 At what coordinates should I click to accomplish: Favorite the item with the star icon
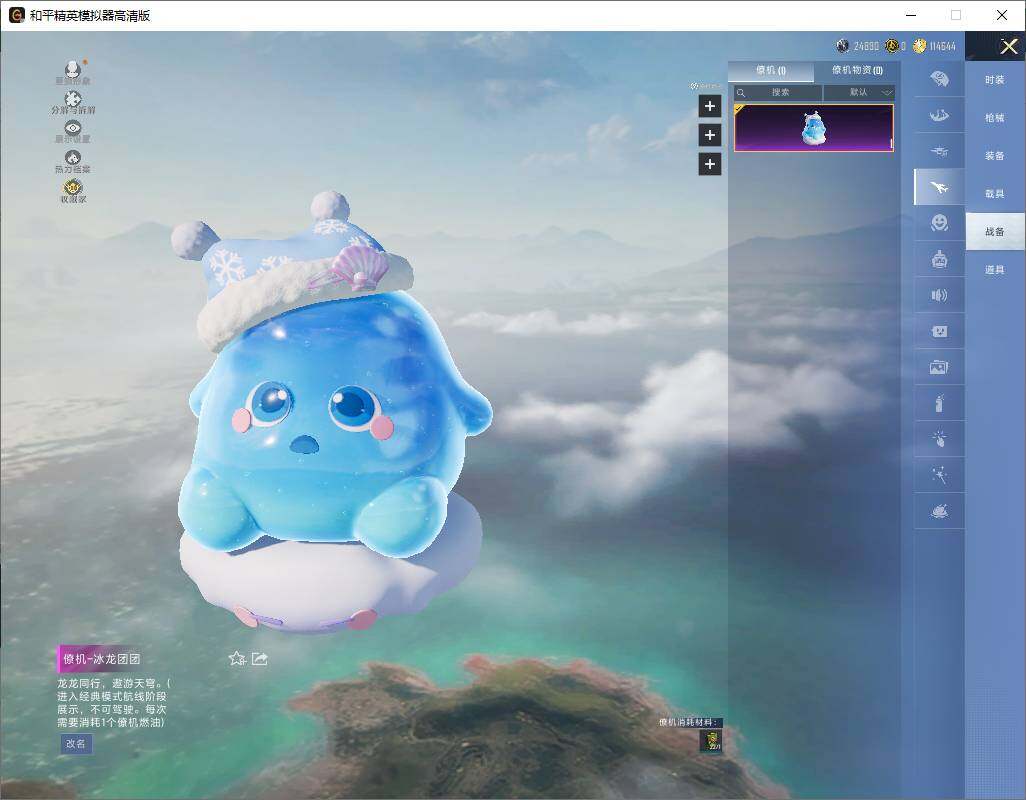(x=237, y=658)
